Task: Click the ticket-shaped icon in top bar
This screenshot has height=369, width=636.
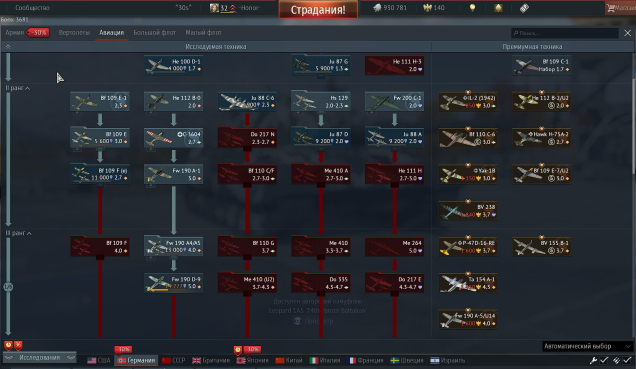Action: pos(524,8)
